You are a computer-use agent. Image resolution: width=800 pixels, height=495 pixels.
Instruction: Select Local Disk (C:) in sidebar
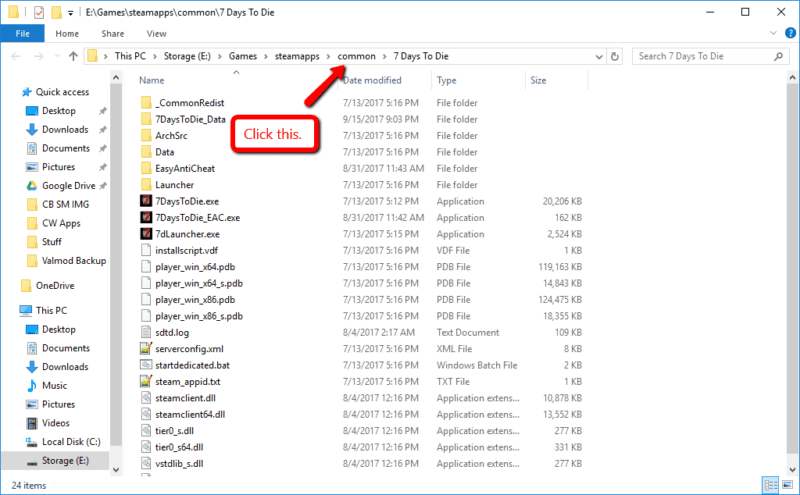tap(71, 442)
